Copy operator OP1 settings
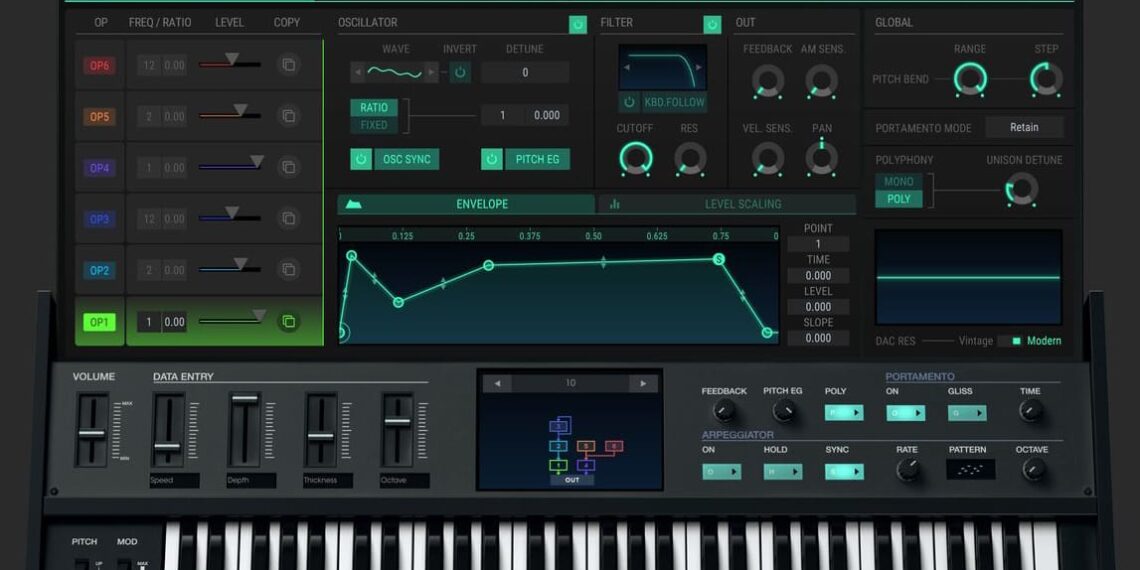This screenshot has width=1140, height=570. (289, 321)
